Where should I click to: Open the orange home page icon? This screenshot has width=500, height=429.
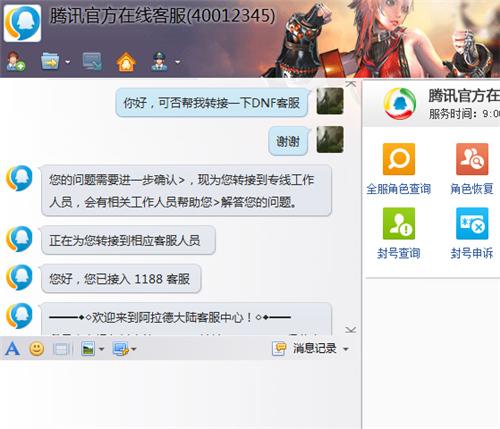point(126,62)
